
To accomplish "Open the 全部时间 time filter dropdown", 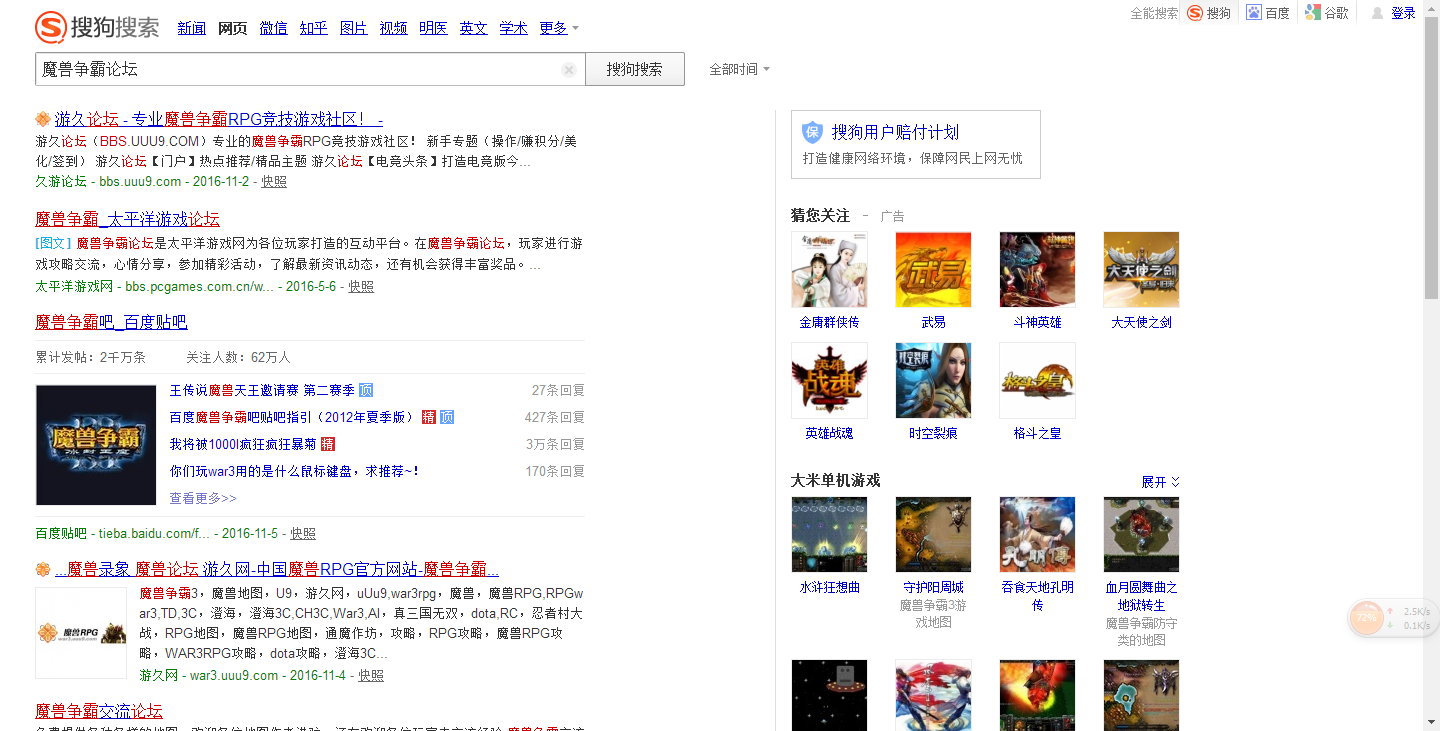I will 739,70.
